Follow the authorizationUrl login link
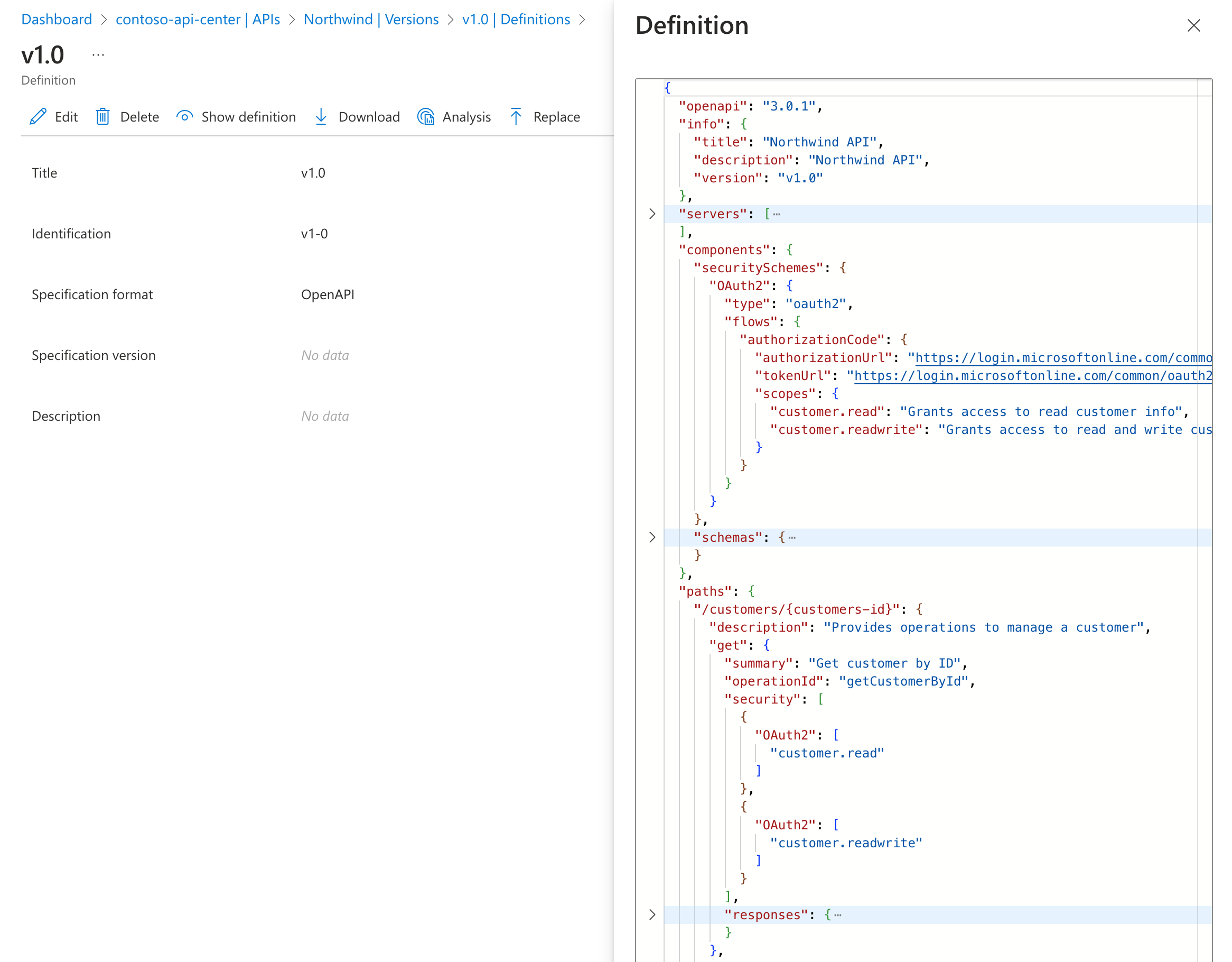 (1063, 358)
